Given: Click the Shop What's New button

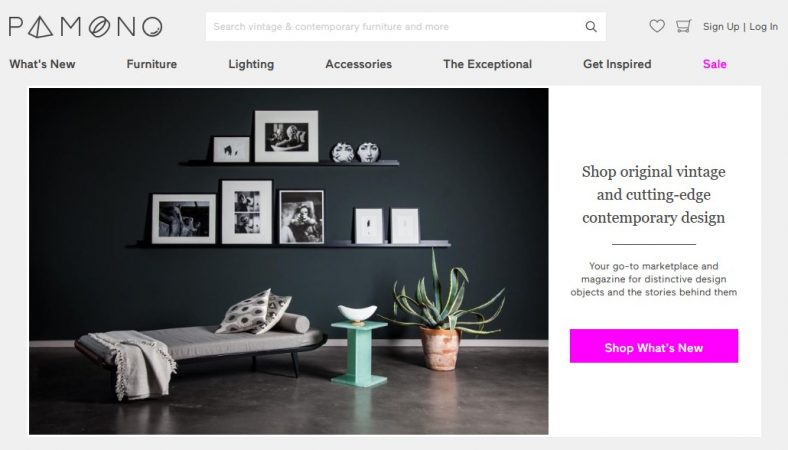Looking at the screenshot, I should click(654, 346).
